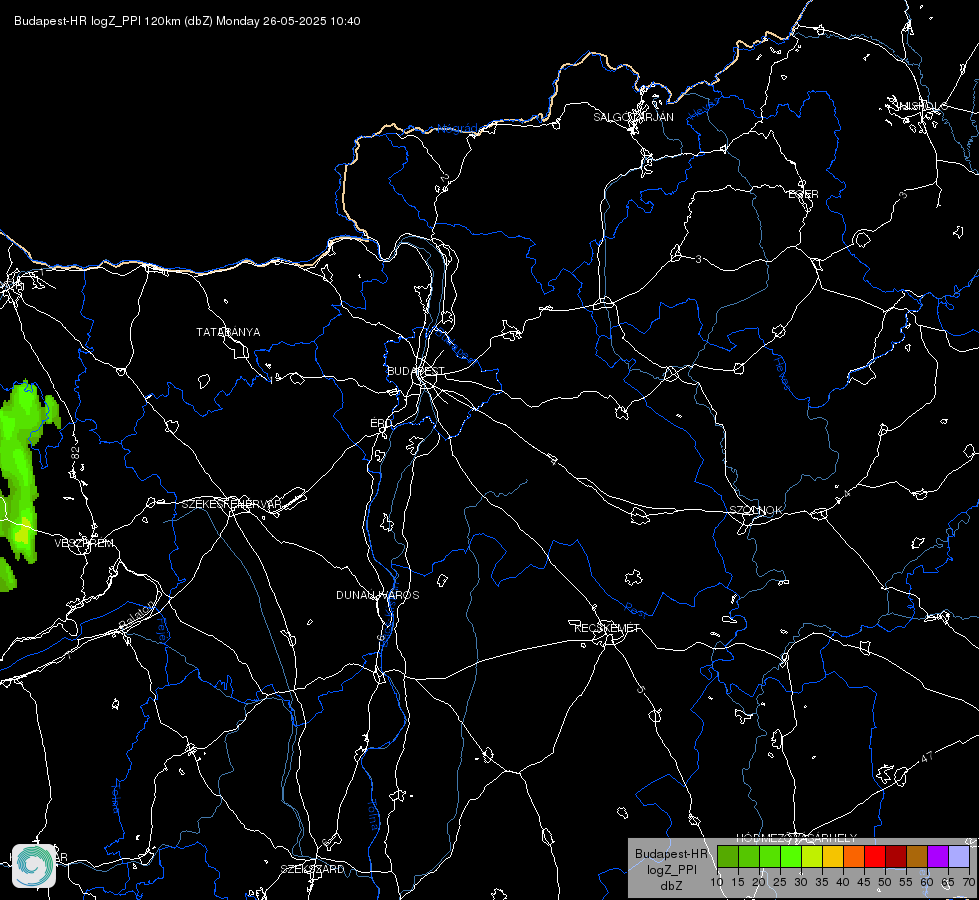Click the yellow echo core west of Veszprém

tap(22, 530)
